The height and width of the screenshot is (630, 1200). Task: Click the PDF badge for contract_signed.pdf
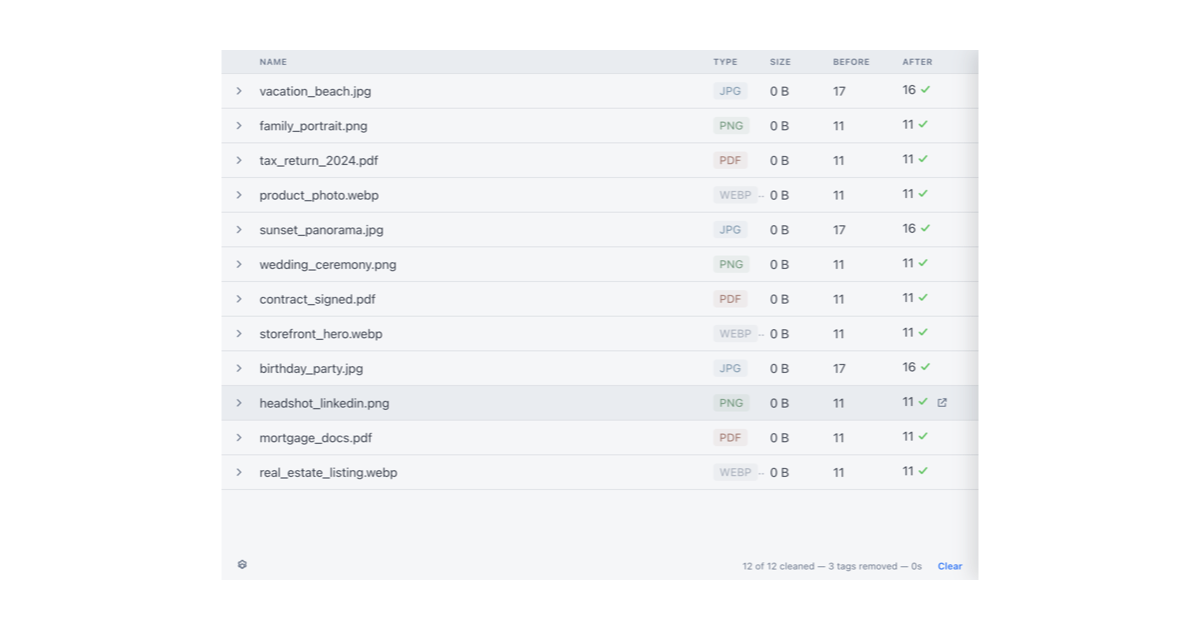point(731,299)
